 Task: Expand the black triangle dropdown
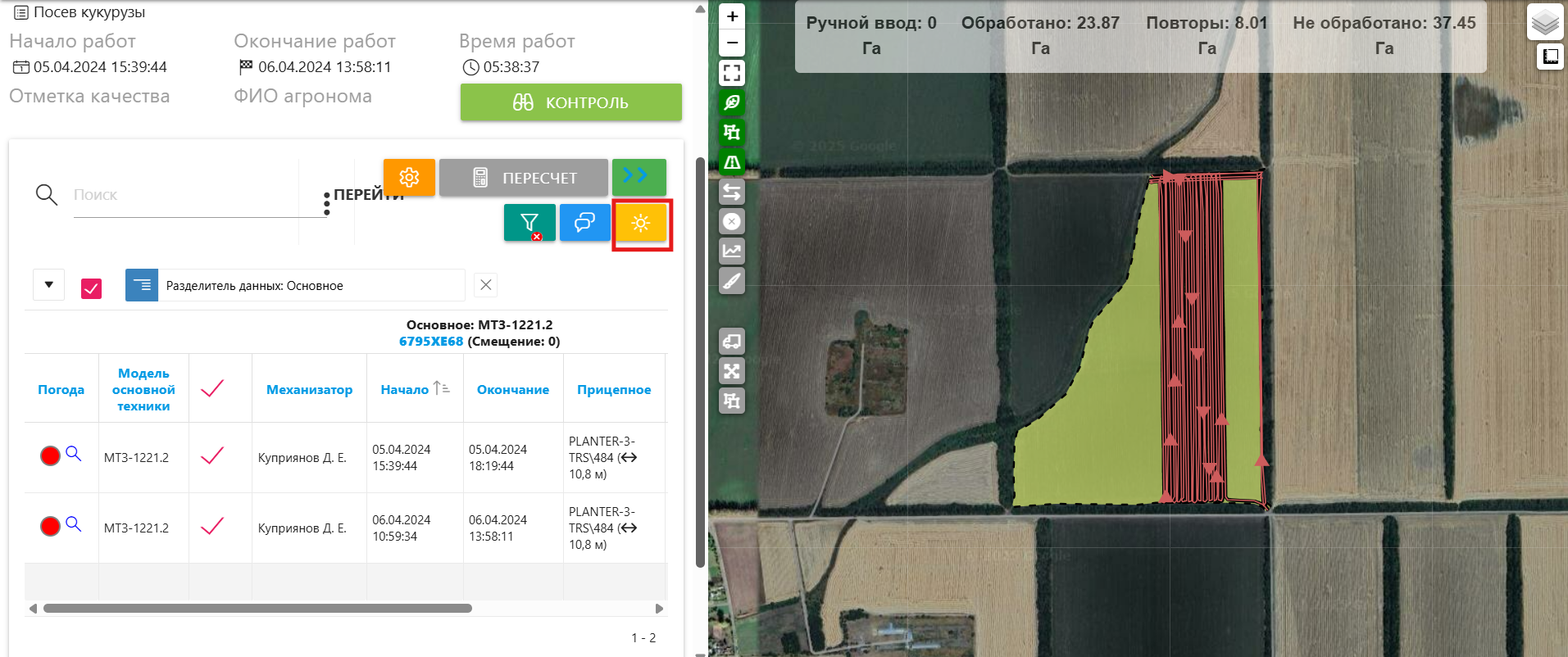point(49,285)
